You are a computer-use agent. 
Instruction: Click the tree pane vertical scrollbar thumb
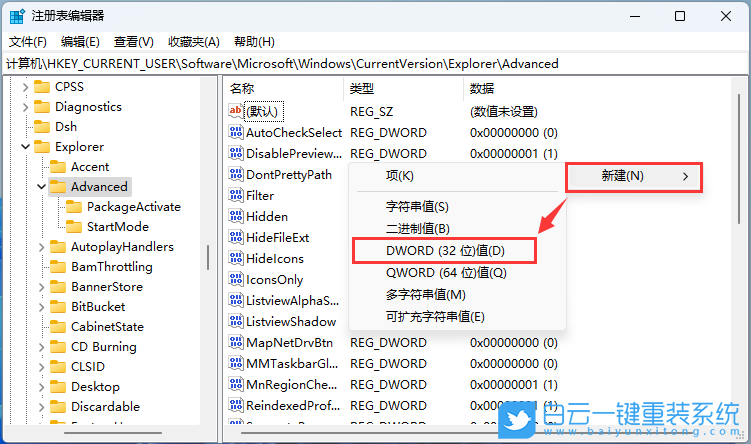coord(208,257)
